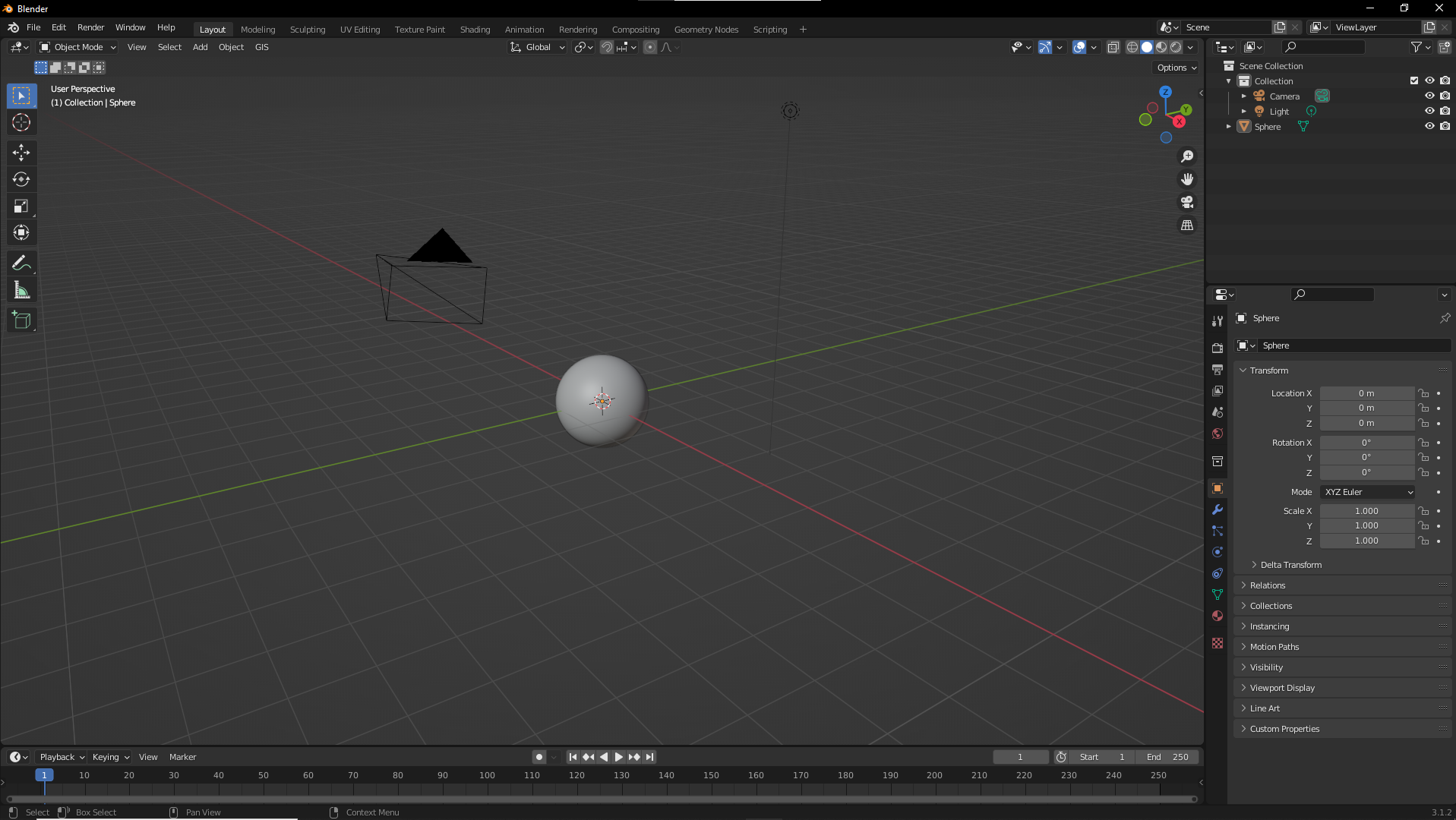Click the timeline play button

pos(618,757)
